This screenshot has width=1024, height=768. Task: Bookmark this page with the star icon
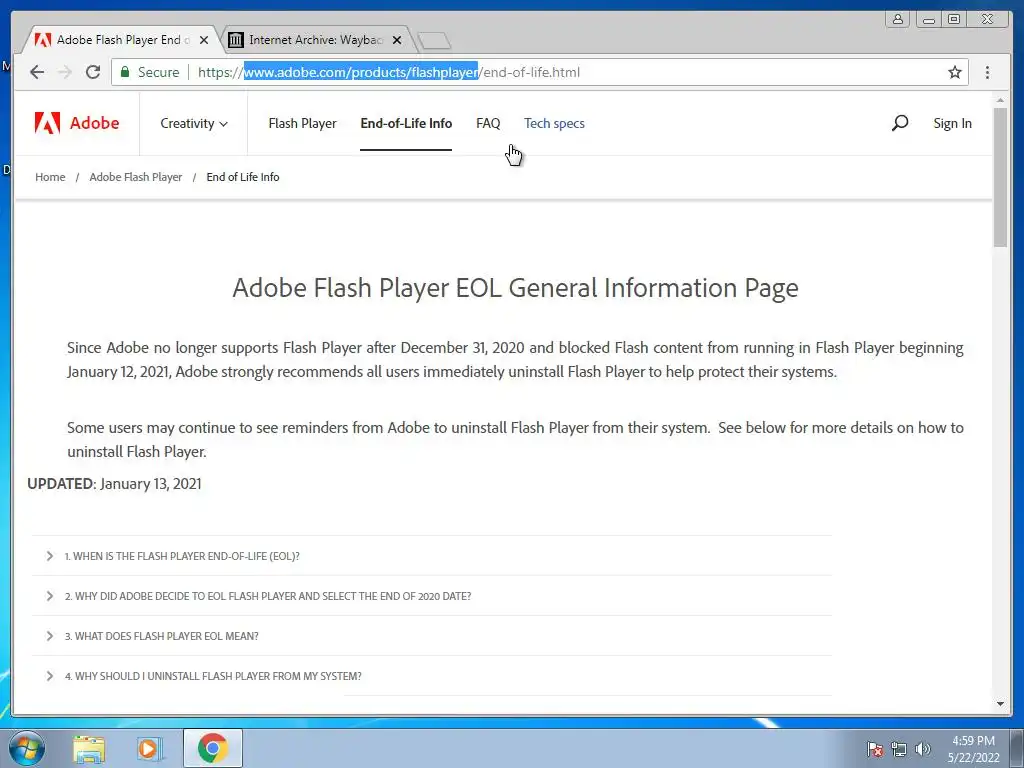click(x=955, y=72)
